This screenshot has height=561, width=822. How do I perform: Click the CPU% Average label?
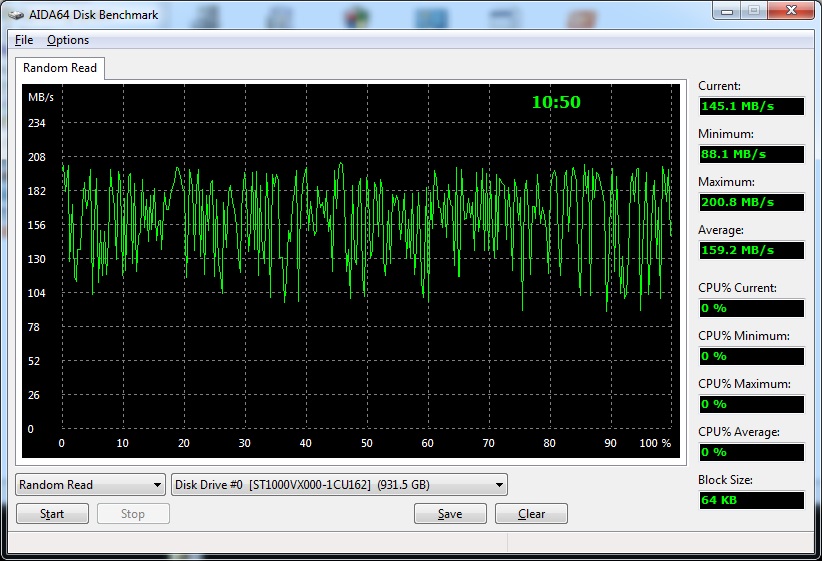coord(739,431)
